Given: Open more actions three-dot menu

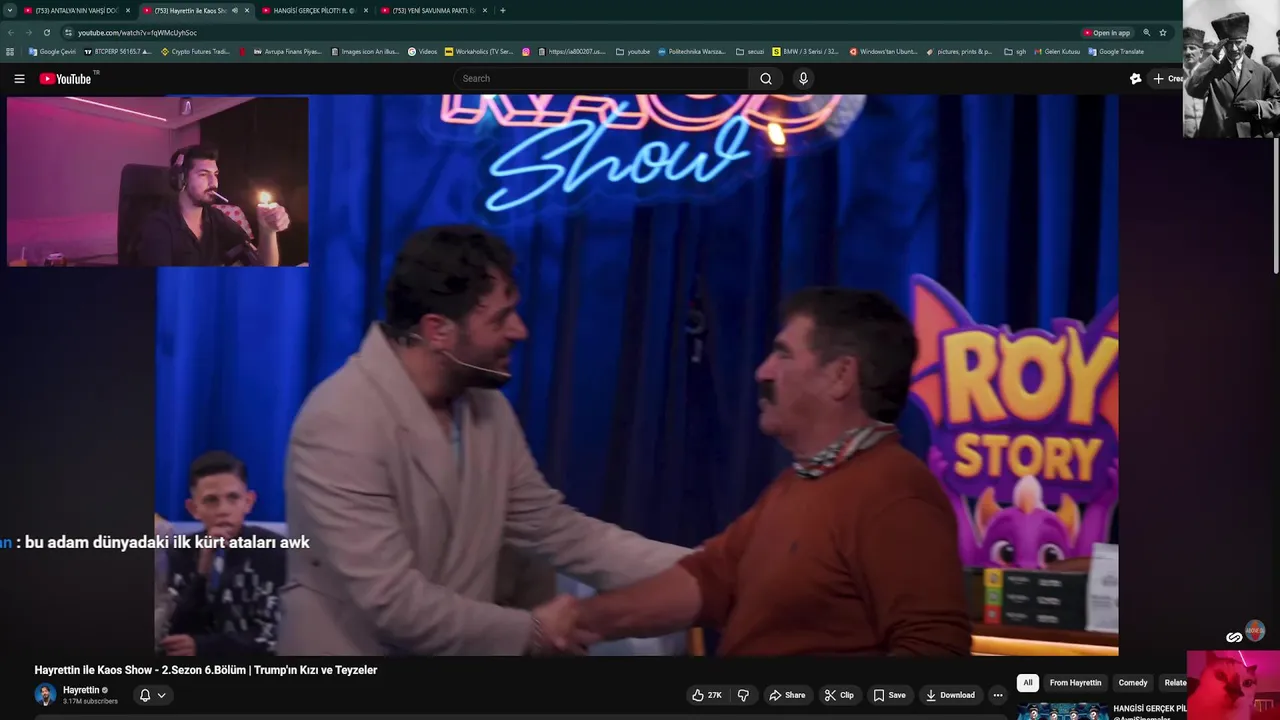Looking at the screenshot, I should click(997, 695).
